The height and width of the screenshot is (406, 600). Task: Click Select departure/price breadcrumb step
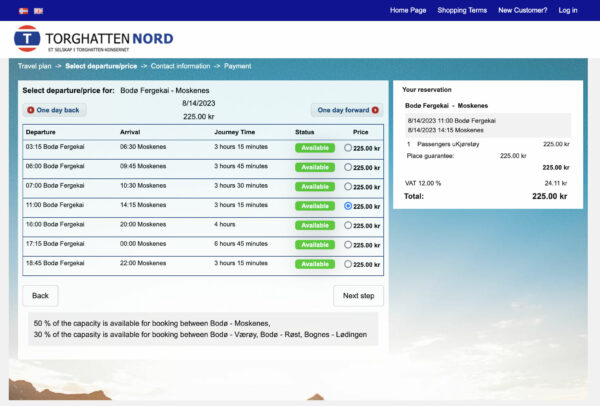click(101, 66)
